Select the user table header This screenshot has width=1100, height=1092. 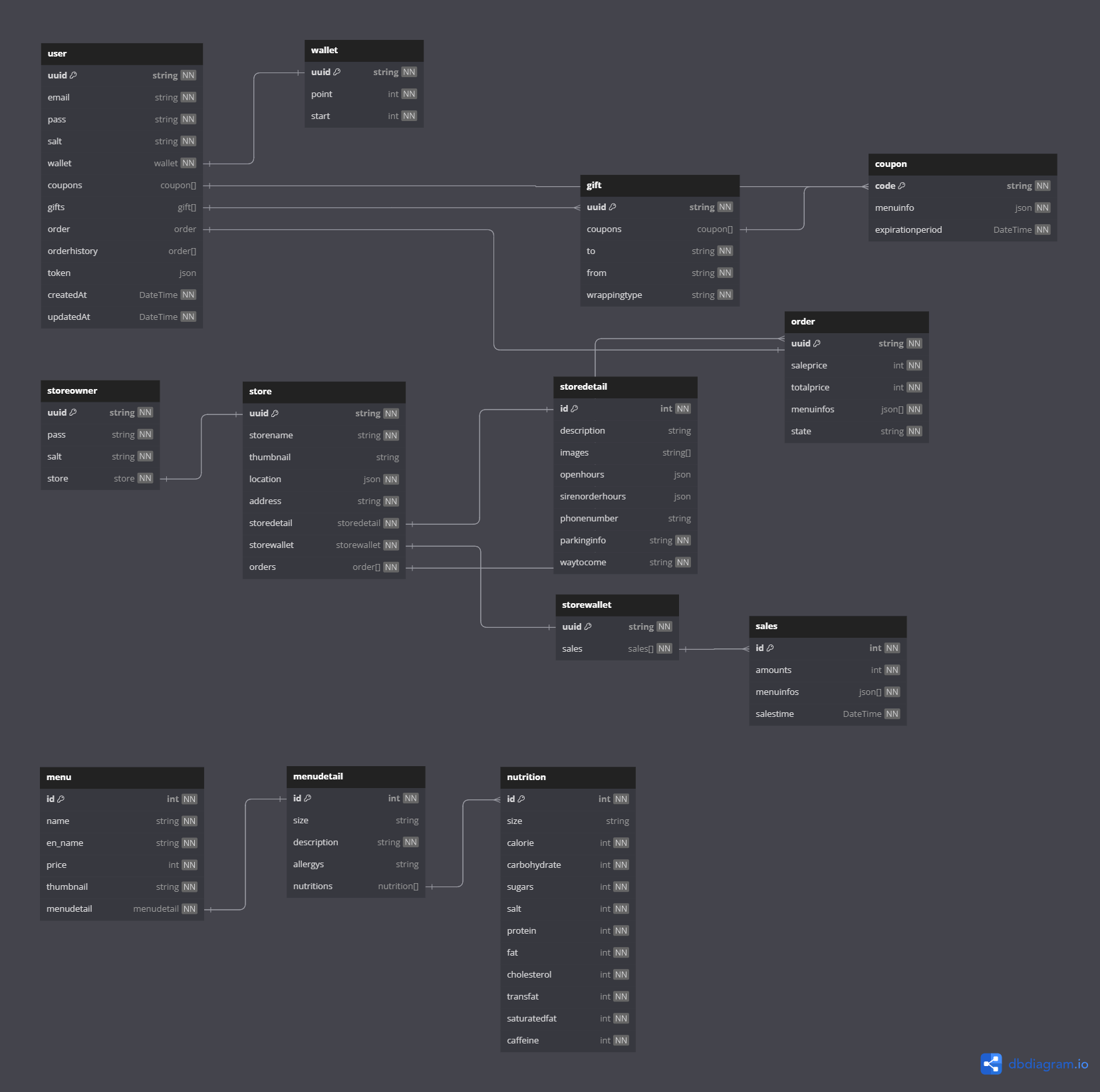coord(122,54)
